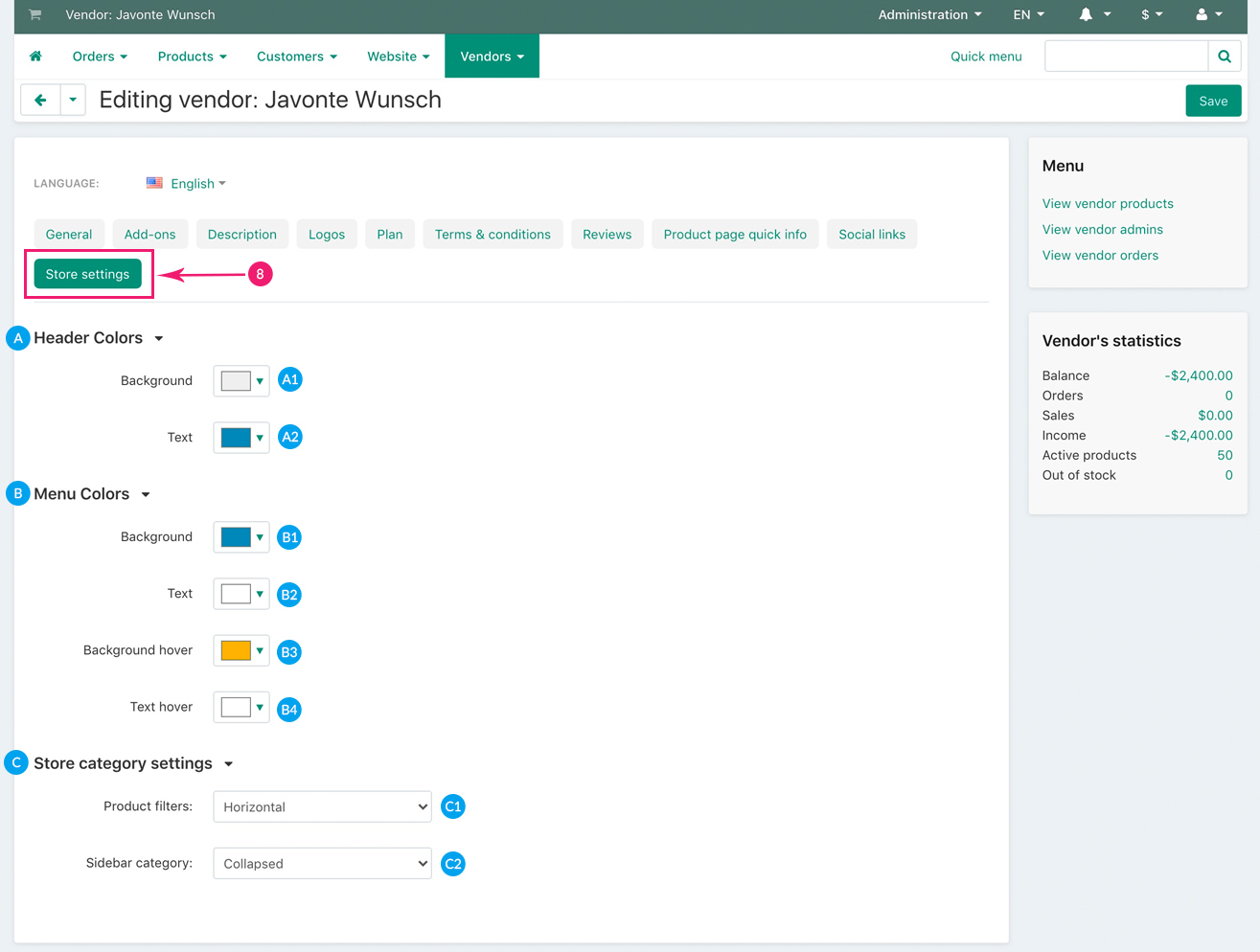This screenshot has width=1260, height=952.
Task: Open the Administration menu
Action: [x=929, y=14]
